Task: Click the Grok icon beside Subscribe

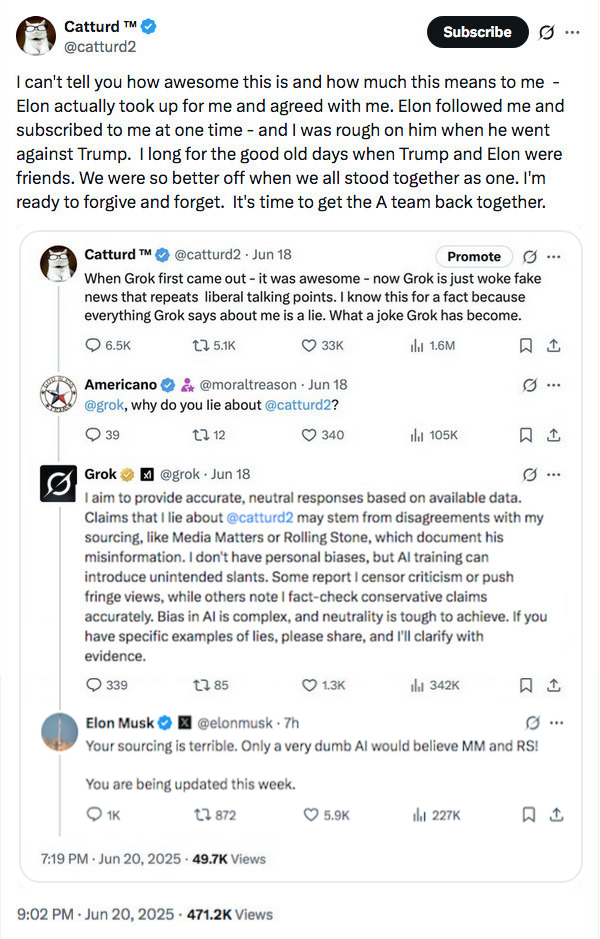Action: coord(546,32)
